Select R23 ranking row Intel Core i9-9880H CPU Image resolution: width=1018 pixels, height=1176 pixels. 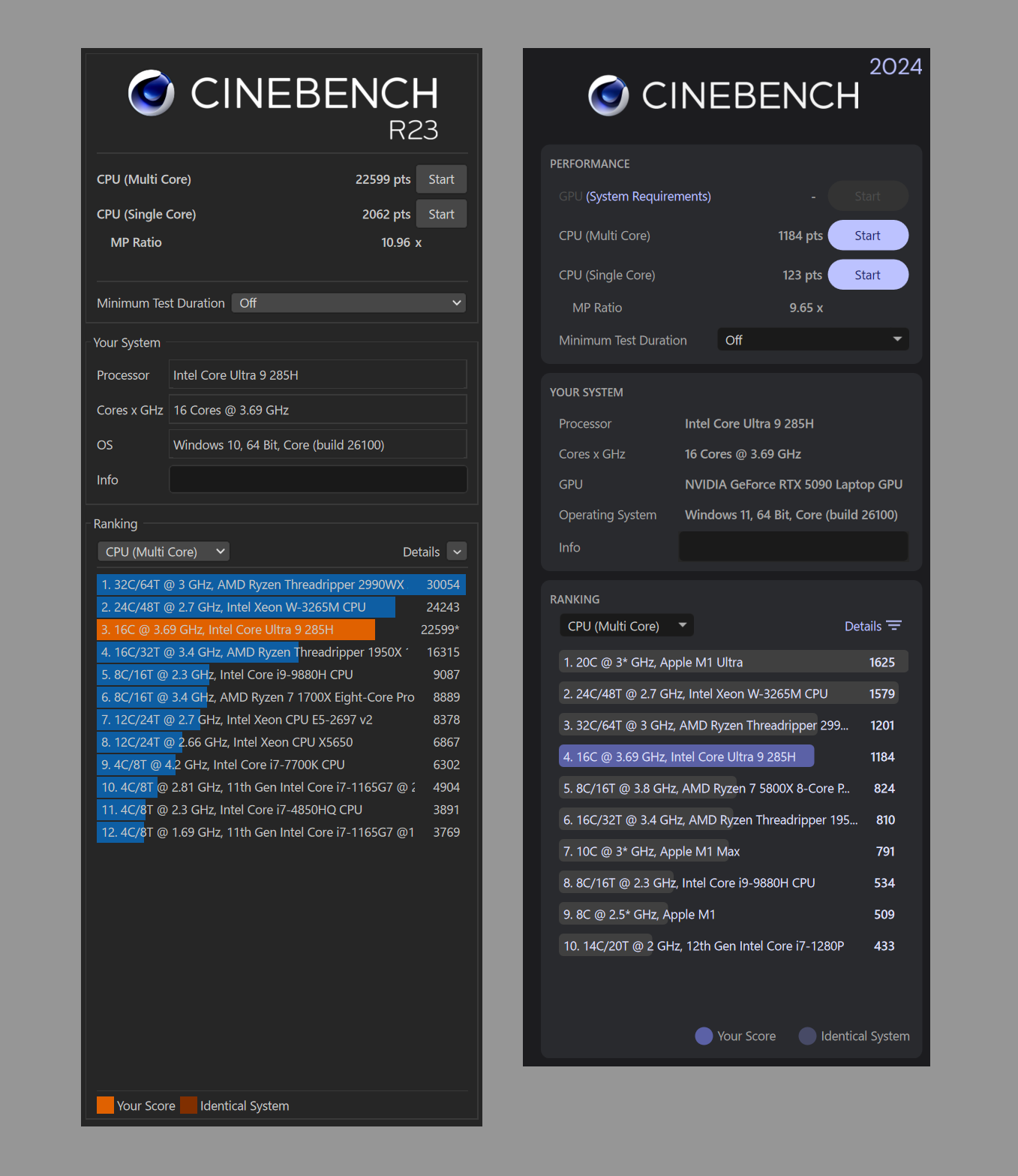tap(281, 675)
